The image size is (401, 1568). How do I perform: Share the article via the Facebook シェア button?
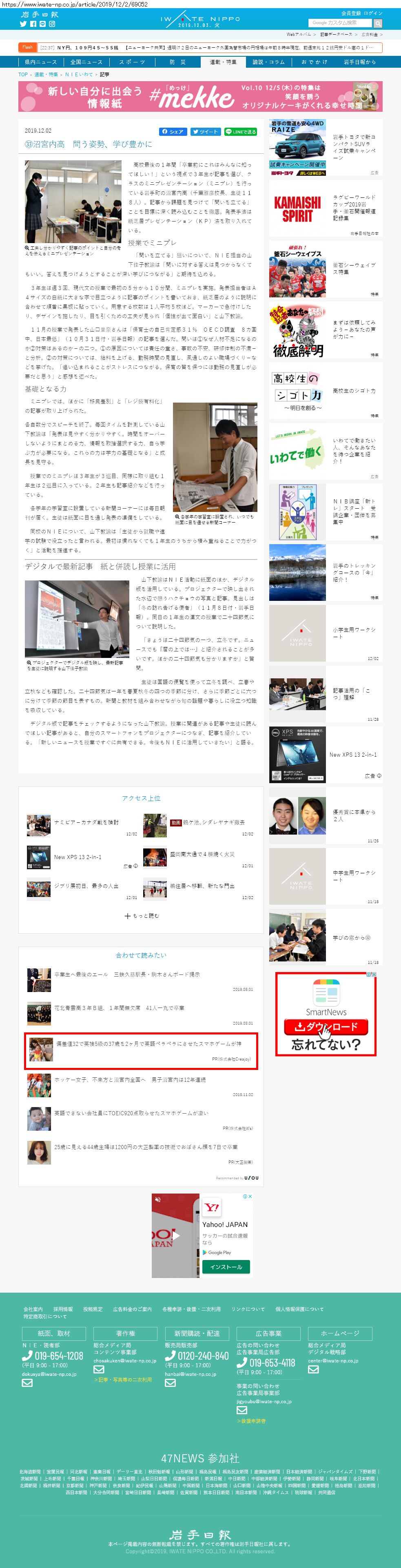click(x=172, y=131)
